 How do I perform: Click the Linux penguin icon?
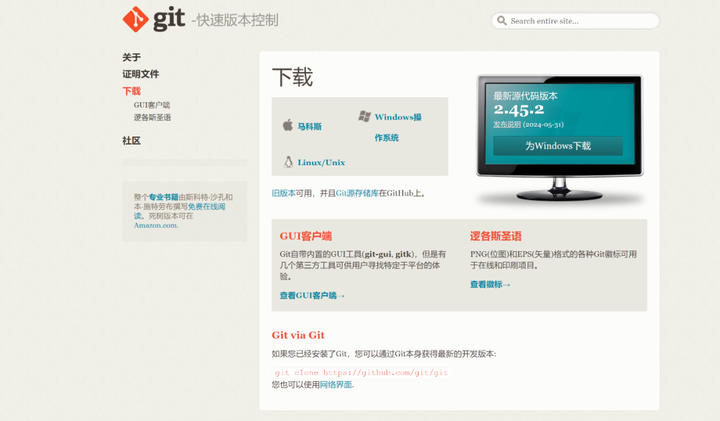tap(288, 162)
